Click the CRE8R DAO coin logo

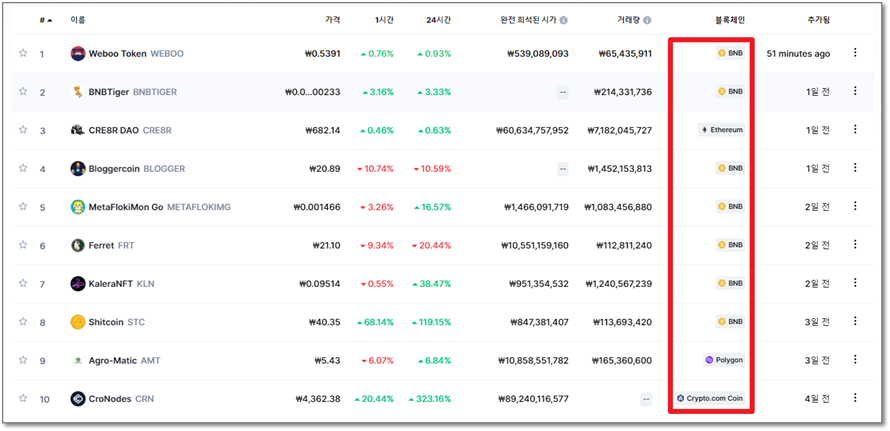pos(78,130)
